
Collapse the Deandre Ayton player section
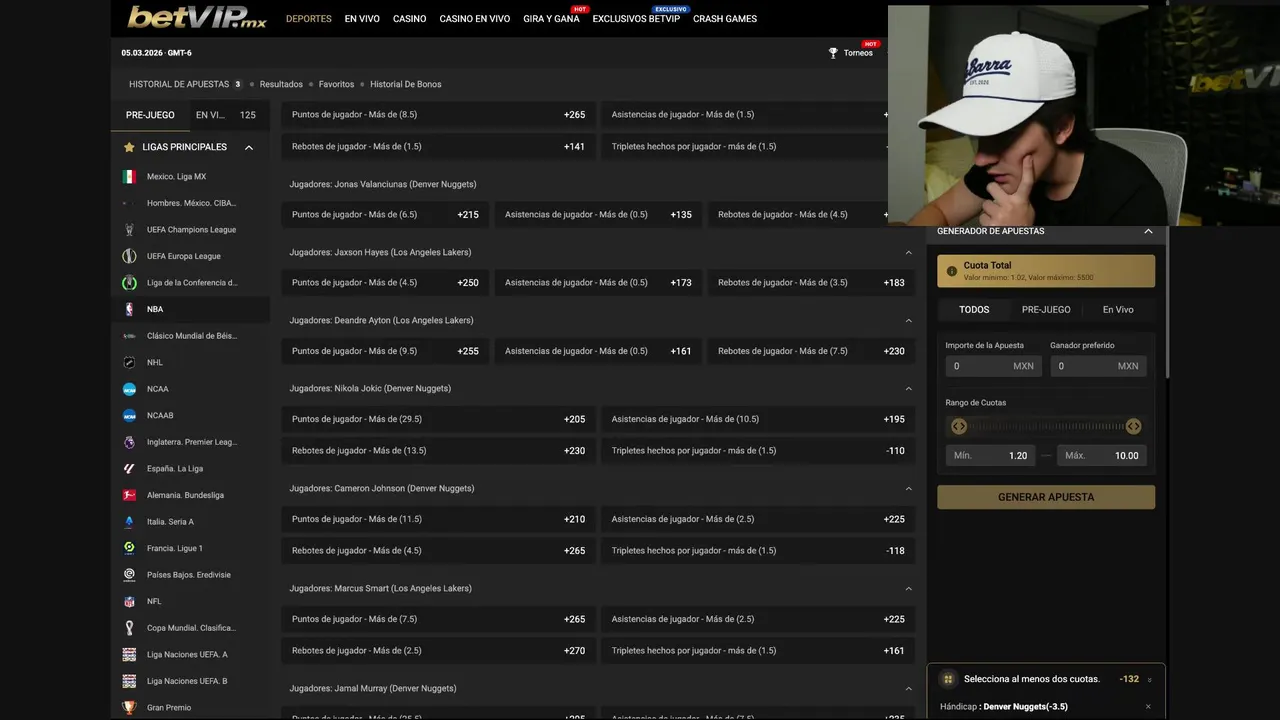908,320
